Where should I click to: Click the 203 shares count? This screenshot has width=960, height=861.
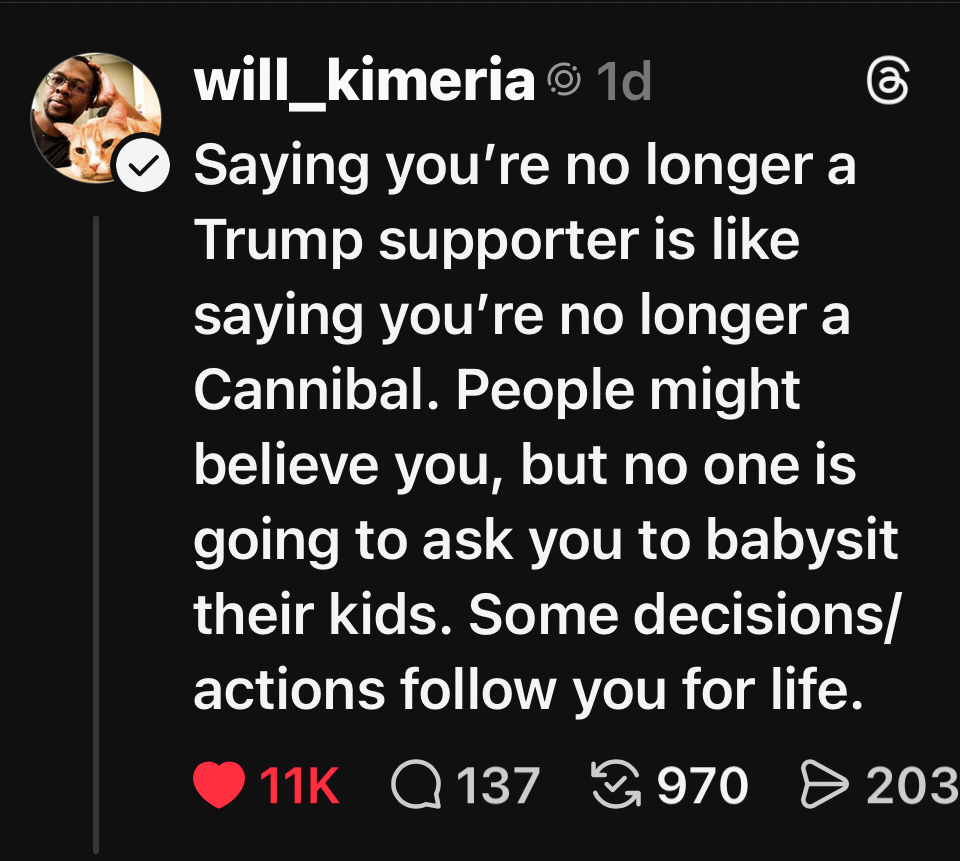click(x=911, y=785)
